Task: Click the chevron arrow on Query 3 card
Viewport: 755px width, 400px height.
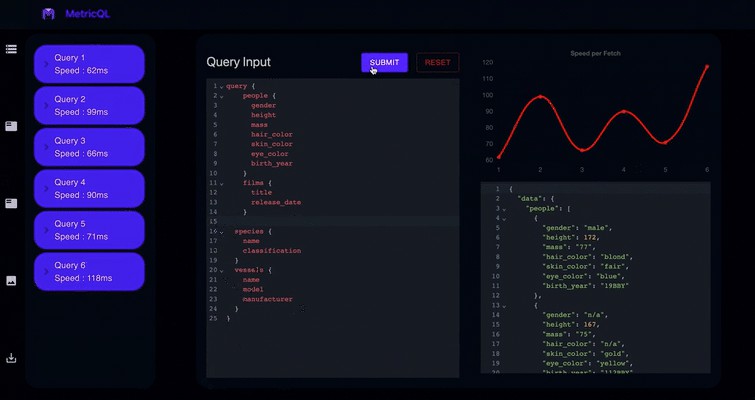Action: pyautogui.click(x=45, y=148)
